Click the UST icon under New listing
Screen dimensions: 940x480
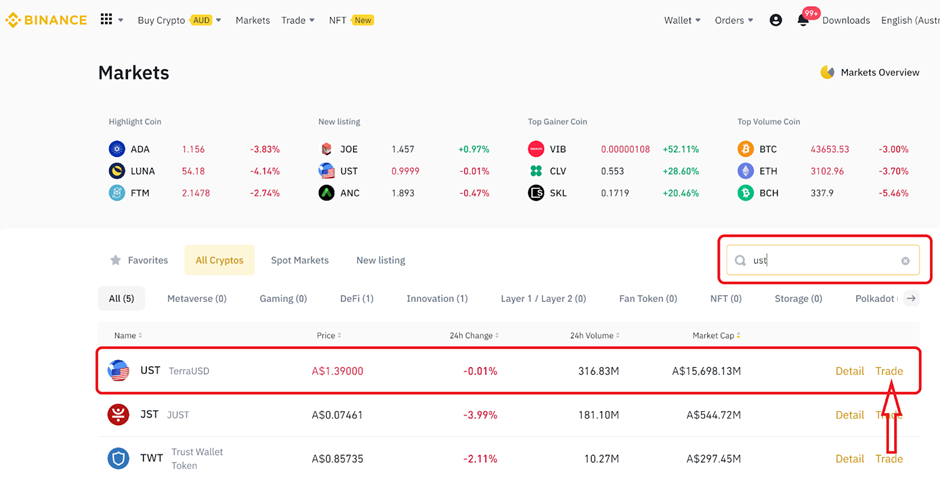coord(326,171)
